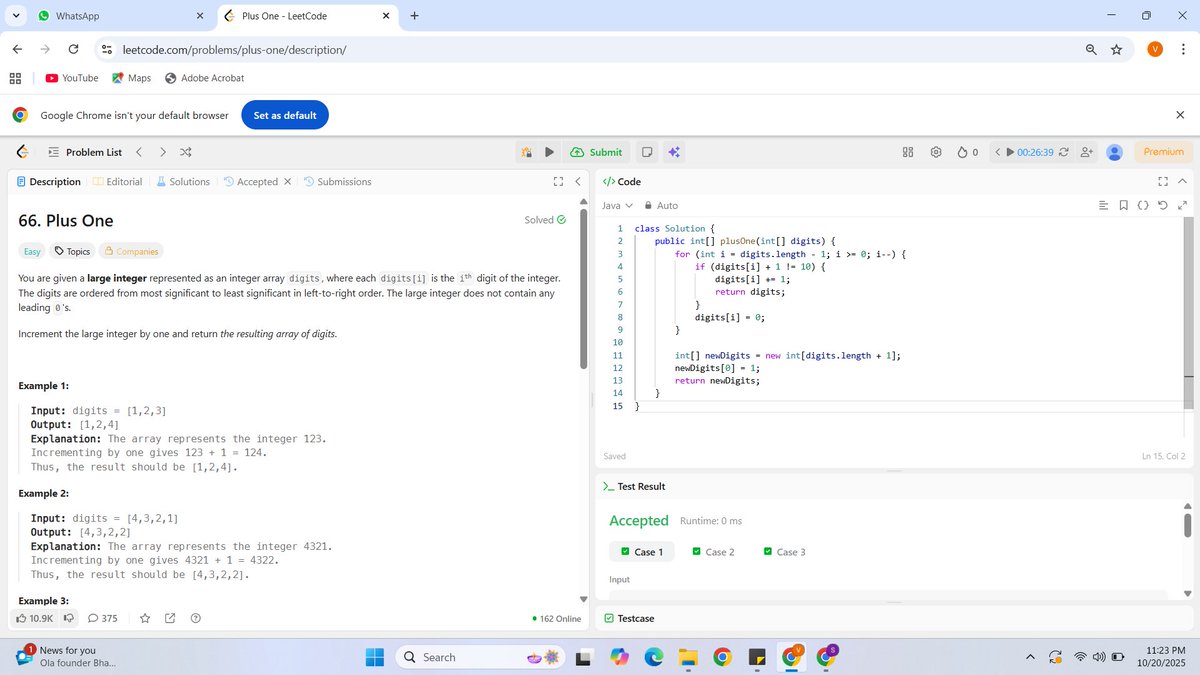Open the Java language dropdown
Viewport: 1200px width, 675px height.
[617, 205]
